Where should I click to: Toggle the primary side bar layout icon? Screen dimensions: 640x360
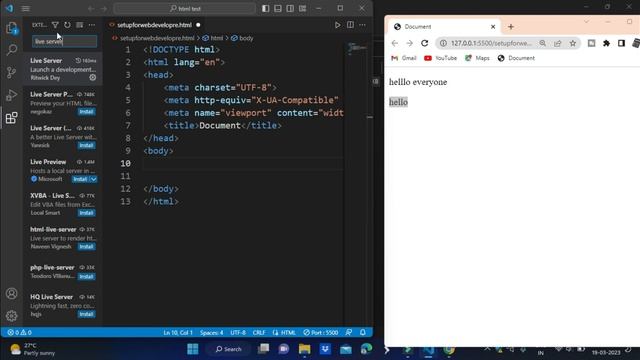pos(266,8)
